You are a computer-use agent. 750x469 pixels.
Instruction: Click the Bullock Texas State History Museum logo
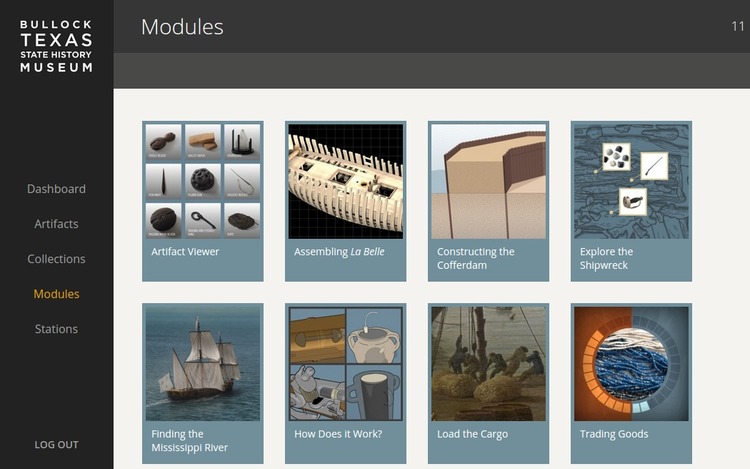click(56, 45)
